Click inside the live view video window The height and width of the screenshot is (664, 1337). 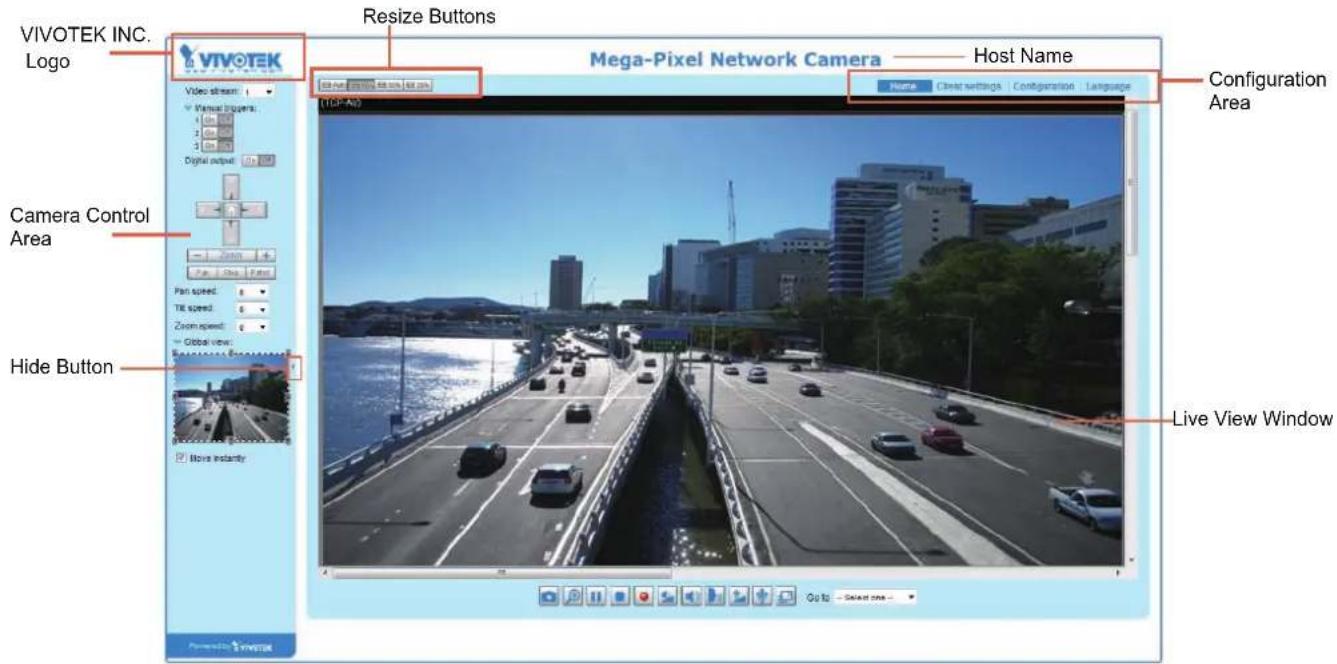tap(721, 340)
